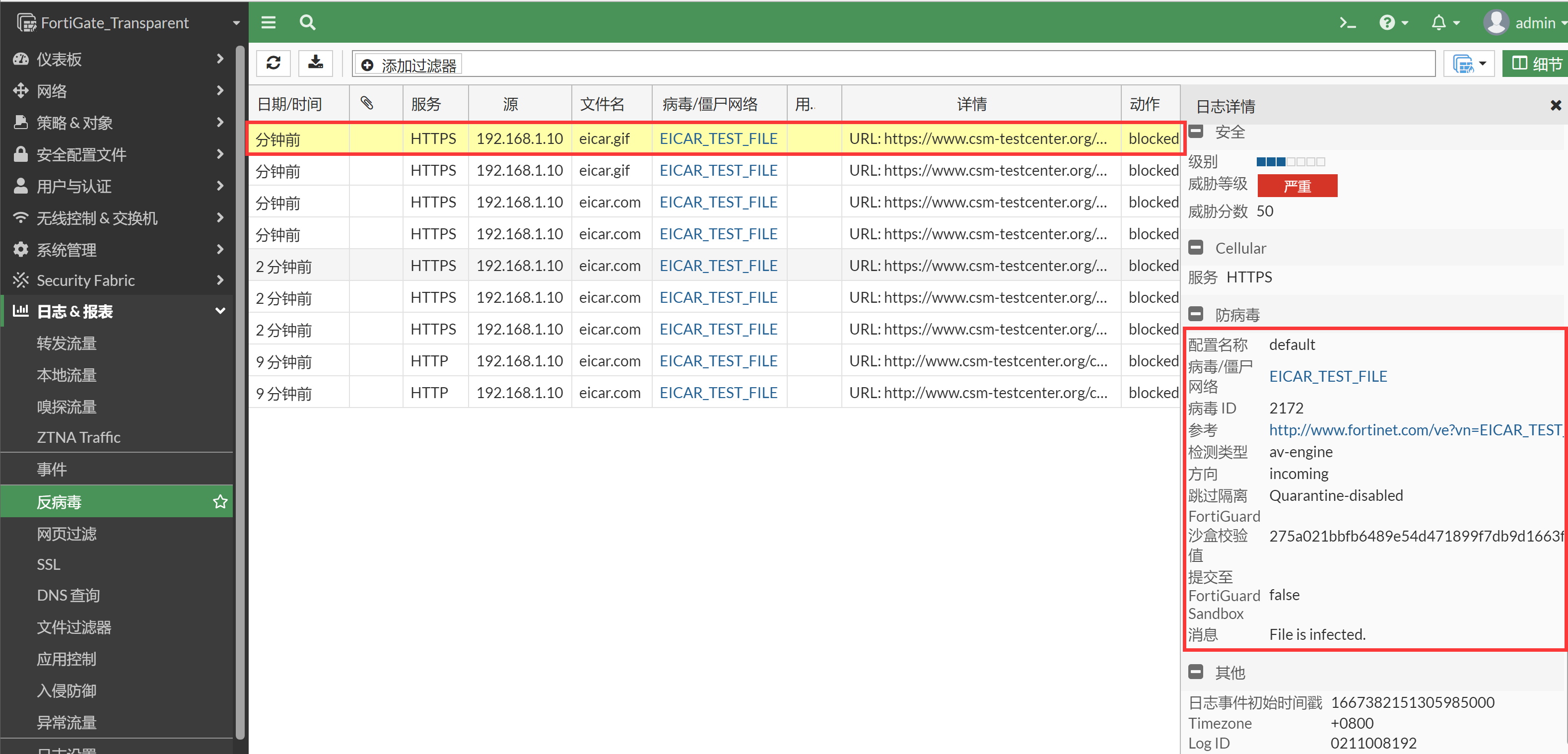Image resolution: width=1568 pixels, height=754 pixels.
Task: Open the CLI console icon
Action: point(1347,23)
